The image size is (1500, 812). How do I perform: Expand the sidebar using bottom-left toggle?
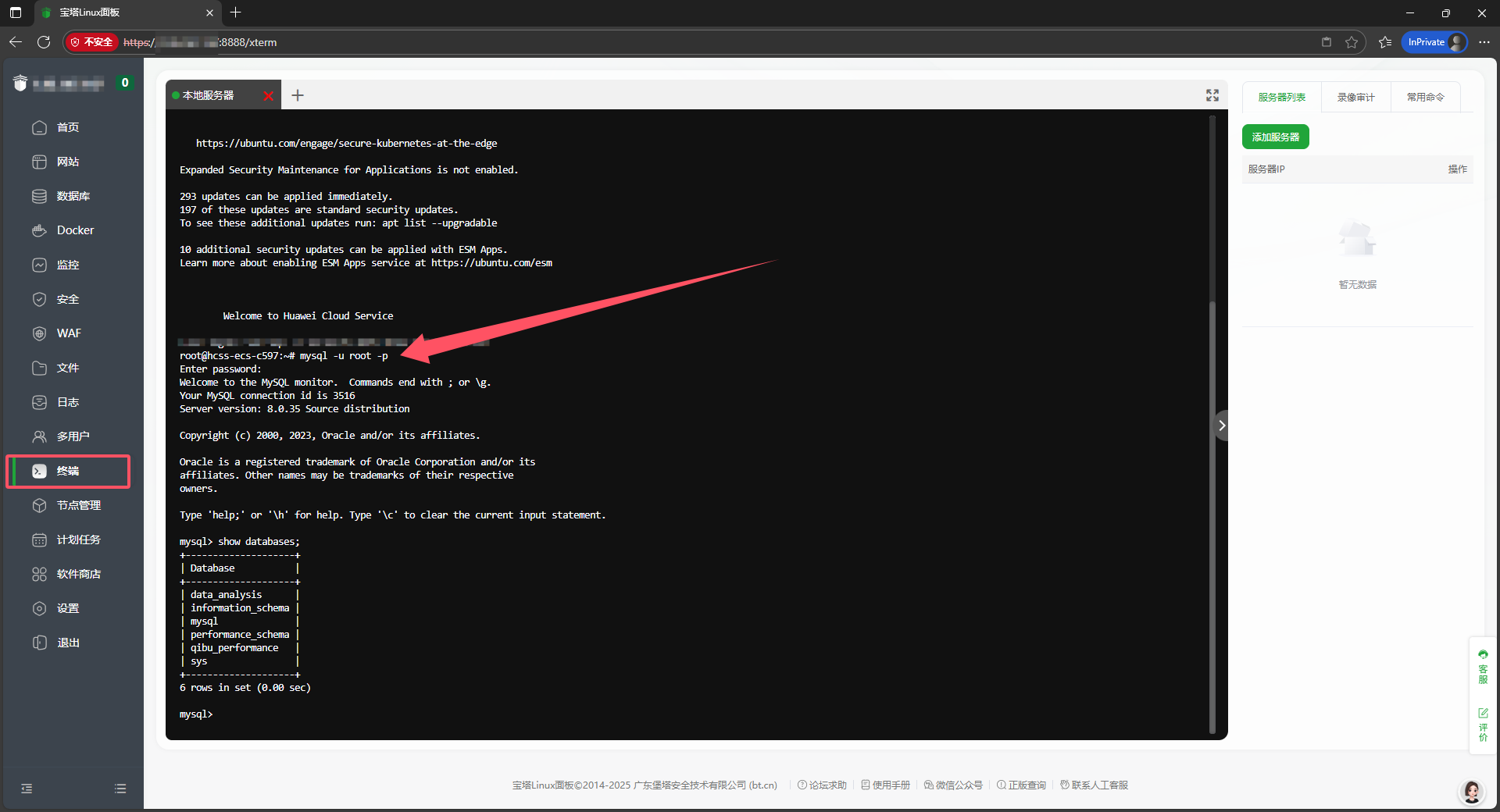[27, 789]
